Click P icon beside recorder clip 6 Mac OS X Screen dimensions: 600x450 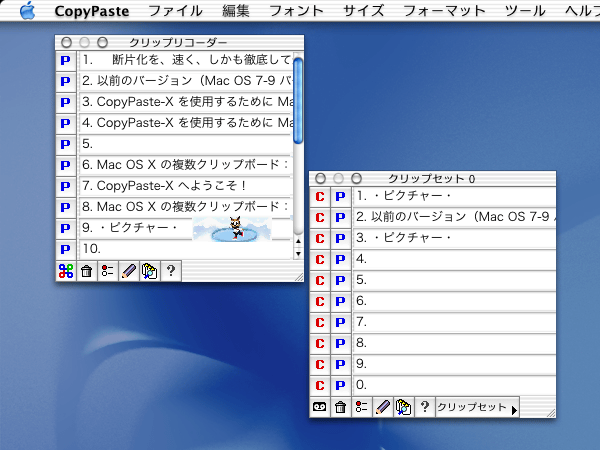66,165
